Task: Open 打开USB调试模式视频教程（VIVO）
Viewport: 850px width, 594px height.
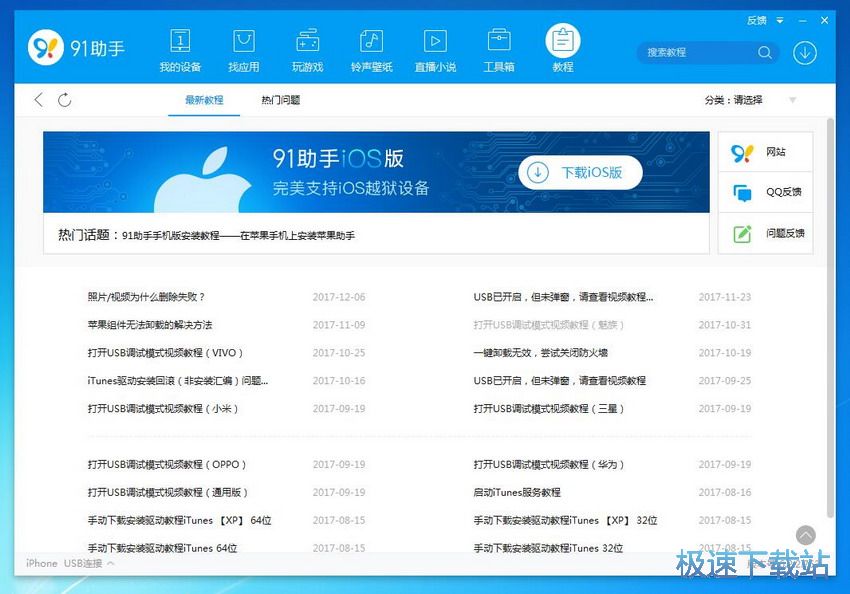Action: (x=165, y=353)
